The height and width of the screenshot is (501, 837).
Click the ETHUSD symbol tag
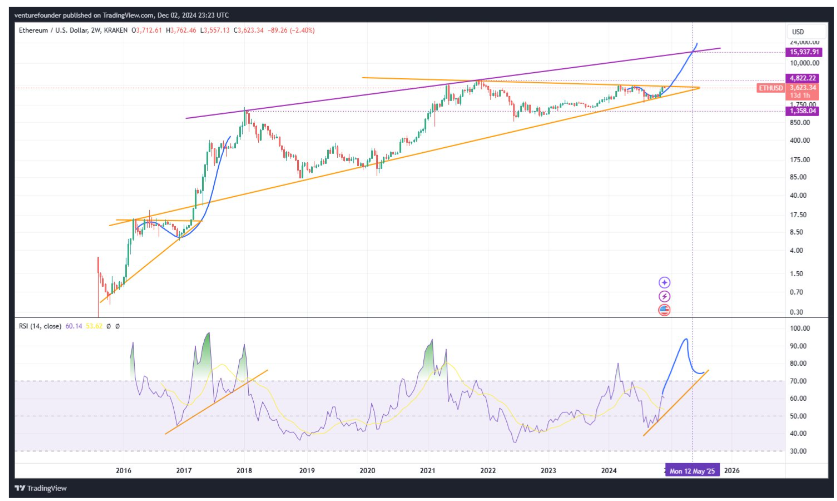(771, 88)
